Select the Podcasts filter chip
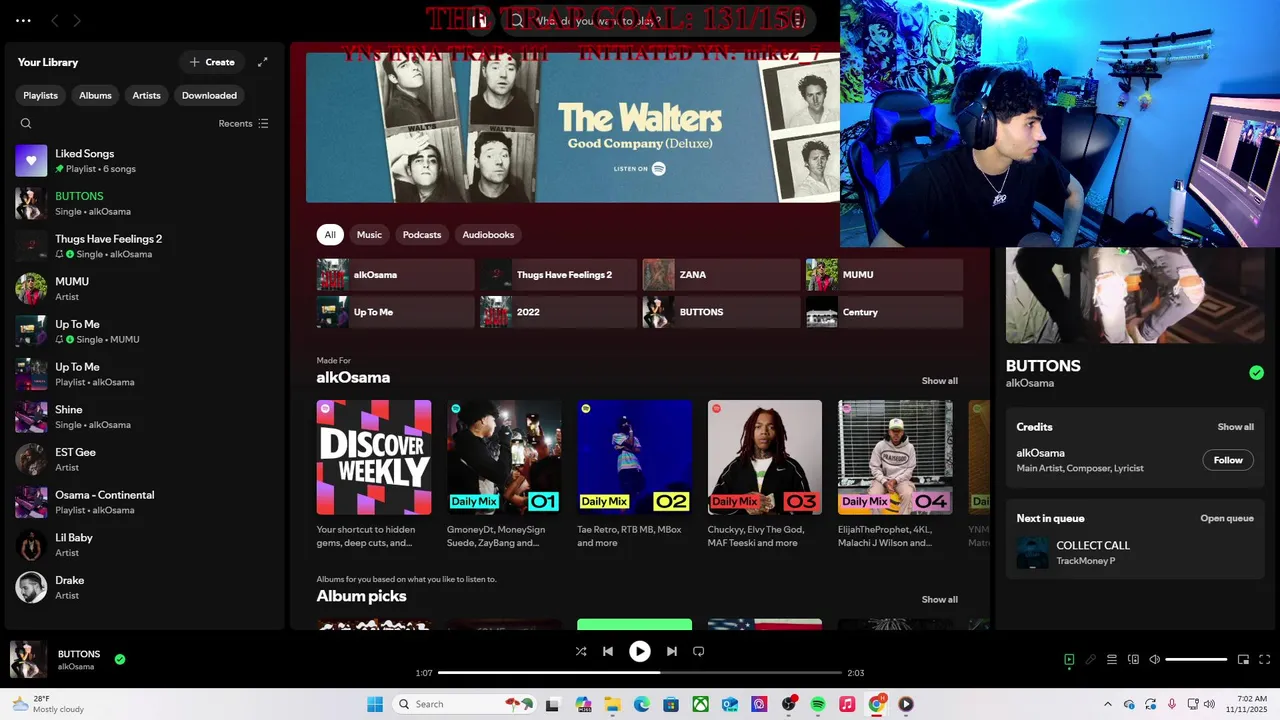1280x720 pixels. pyautogui.click(x=422, y=234)
